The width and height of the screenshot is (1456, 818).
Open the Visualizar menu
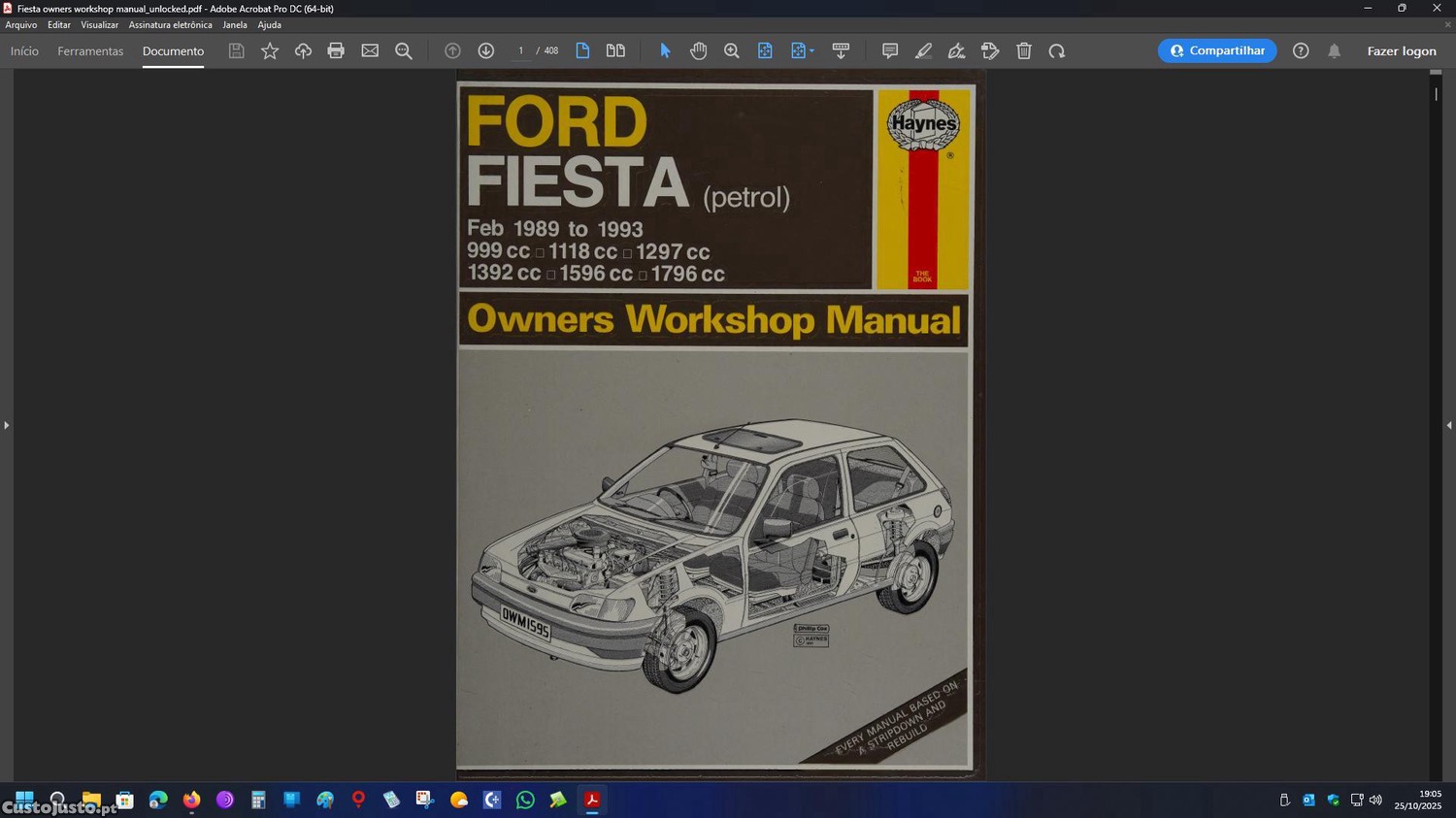click(99, 25)
